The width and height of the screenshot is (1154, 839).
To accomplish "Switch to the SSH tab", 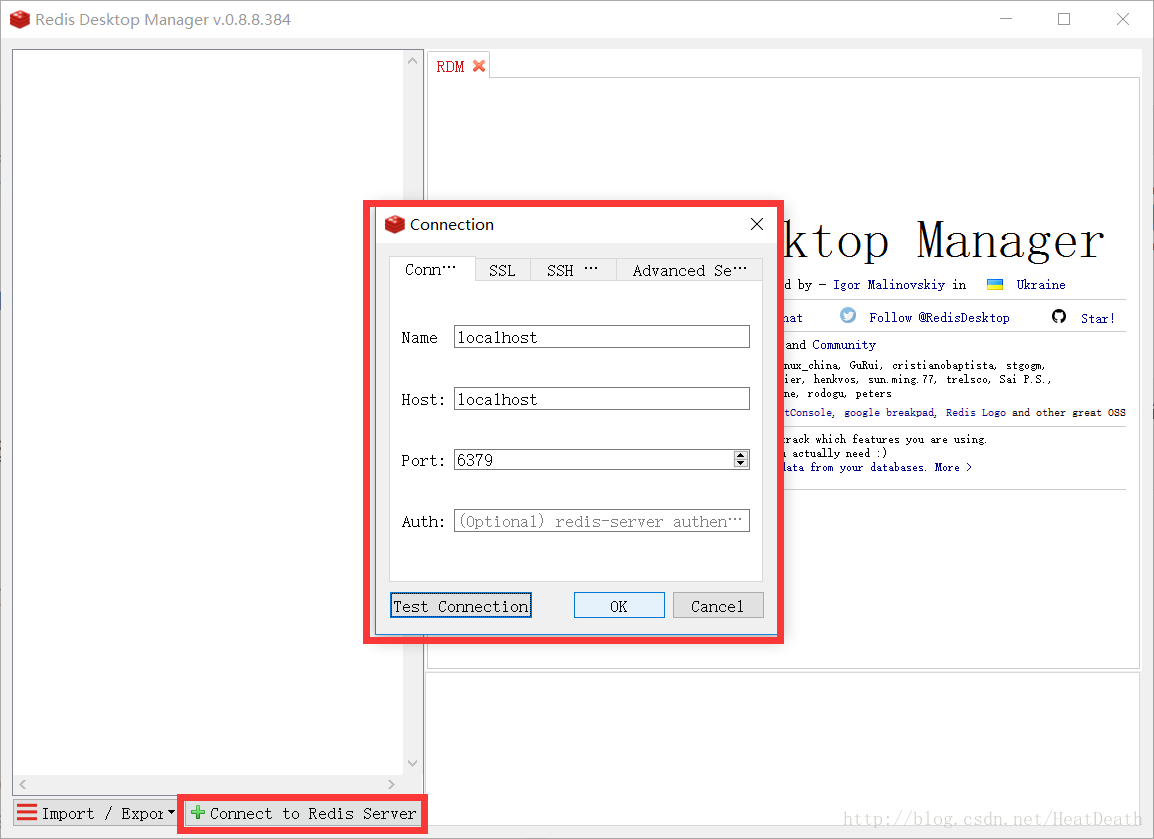I will click(x=572, y=271).
